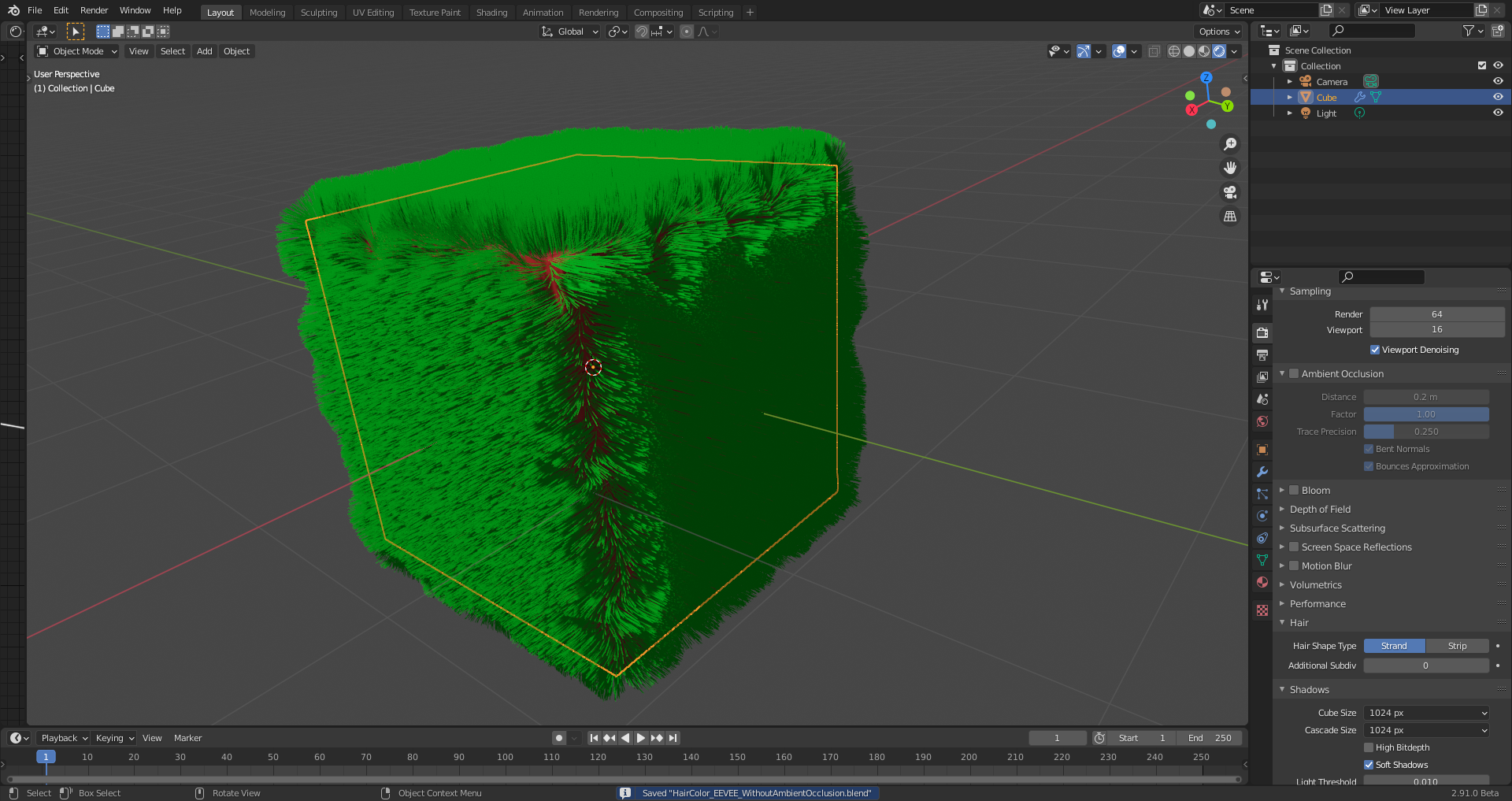The width and height of the screenshot is (1512, 801).
Task: Switch to the Sculpting workspace tab
Action: pyautogui.click(x=319, y=13)
